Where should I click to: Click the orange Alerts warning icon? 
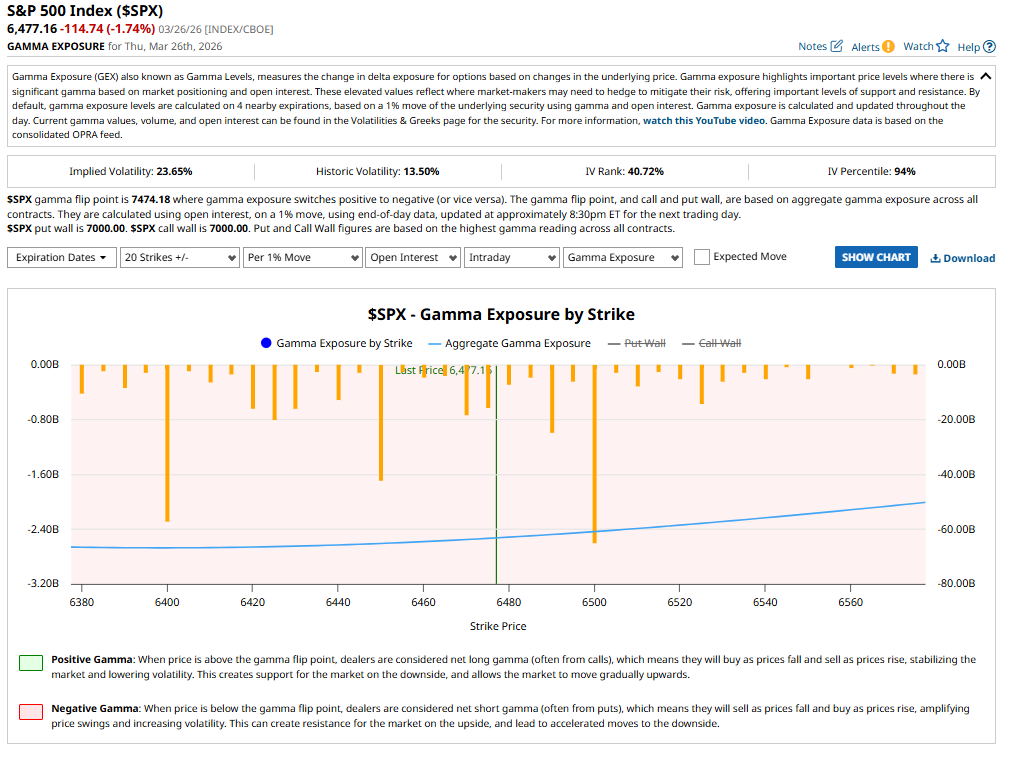pyautogui.click(x=888, y=47)
